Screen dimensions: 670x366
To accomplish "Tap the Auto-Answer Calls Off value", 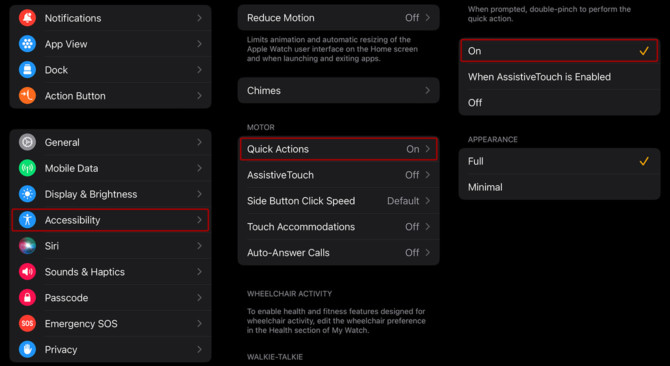I will pos(412,252).
